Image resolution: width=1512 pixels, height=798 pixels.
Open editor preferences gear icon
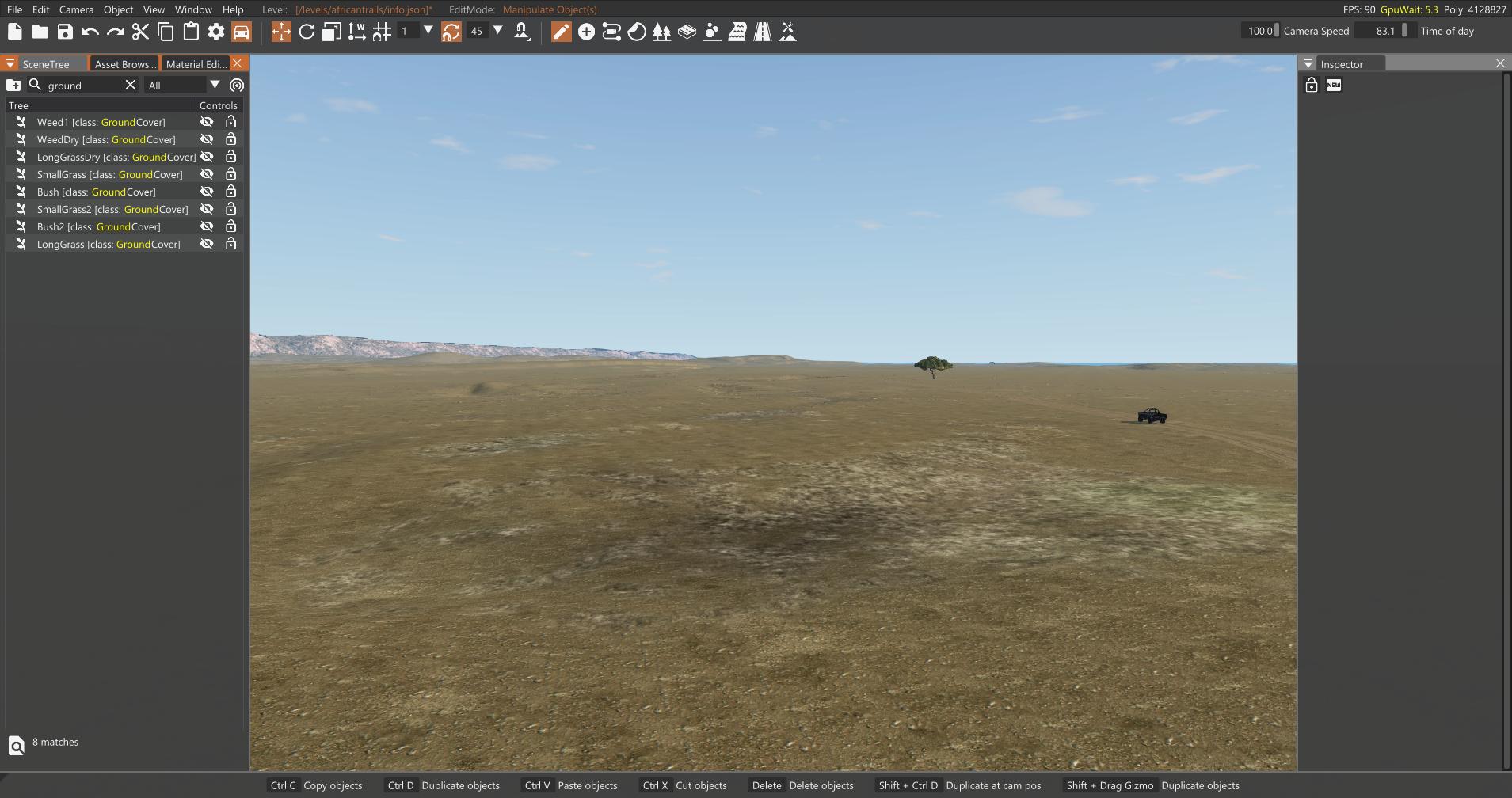[216, 32]
